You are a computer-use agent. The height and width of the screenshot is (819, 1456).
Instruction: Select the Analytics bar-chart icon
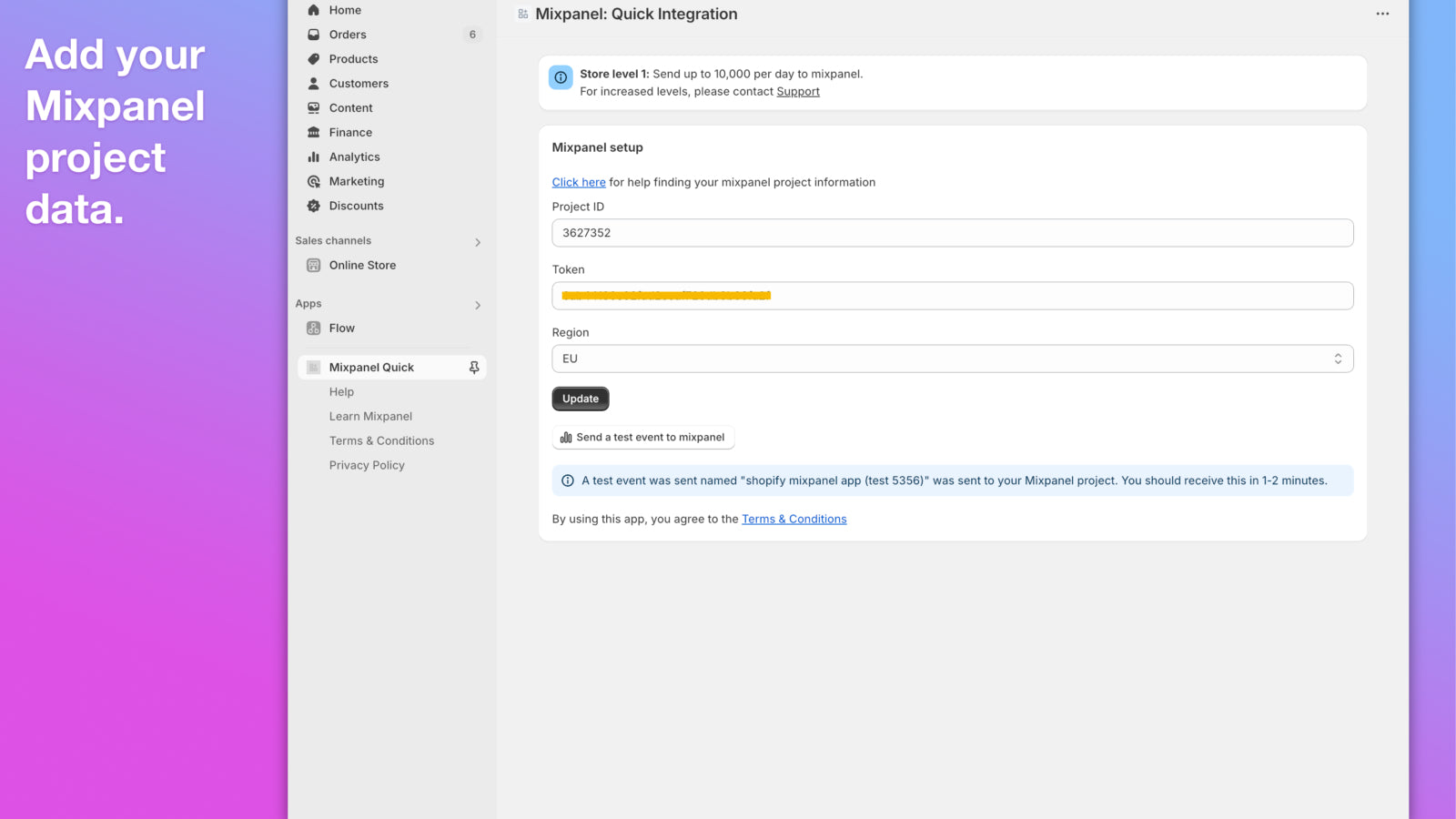pos(313,157)
